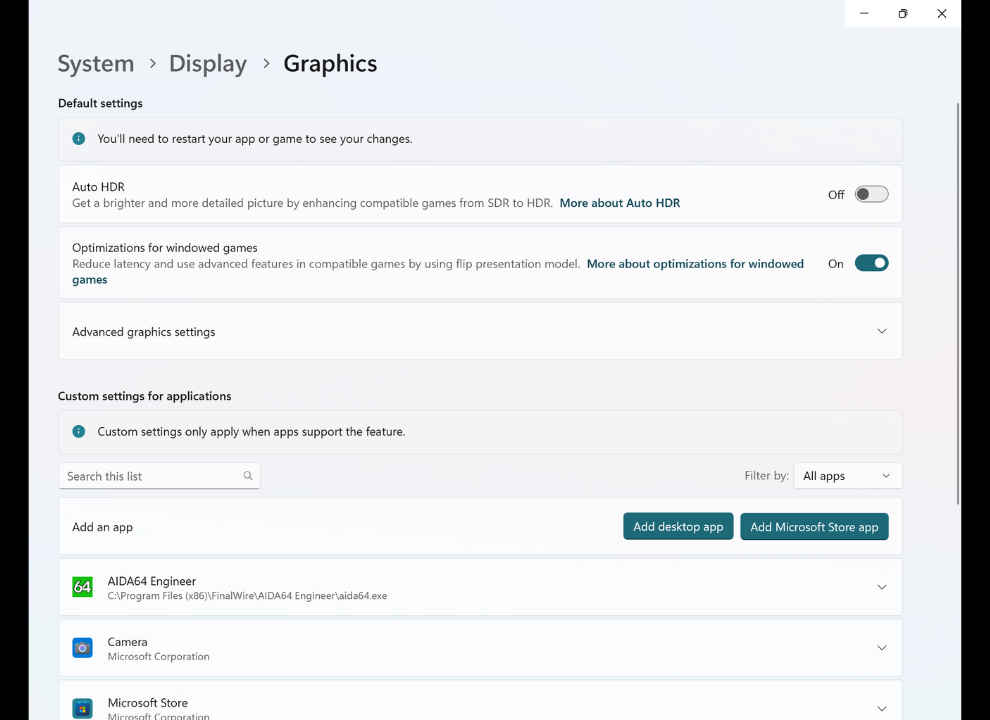Screen dimensions: 990x720
Task: Expand Advanced graphics settings
Action: (x=881, y=331)
